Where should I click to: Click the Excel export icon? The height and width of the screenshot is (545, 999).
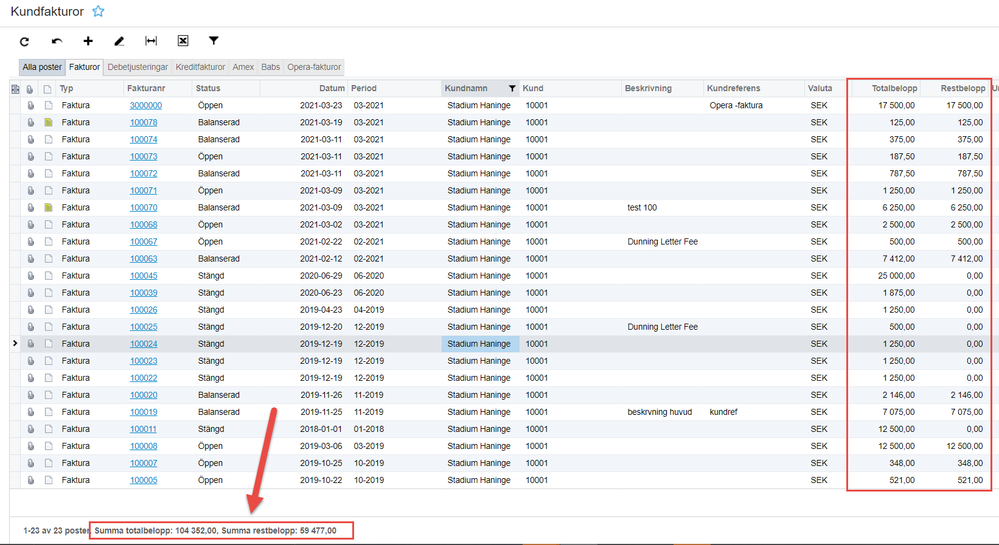(x=183, y=41)
